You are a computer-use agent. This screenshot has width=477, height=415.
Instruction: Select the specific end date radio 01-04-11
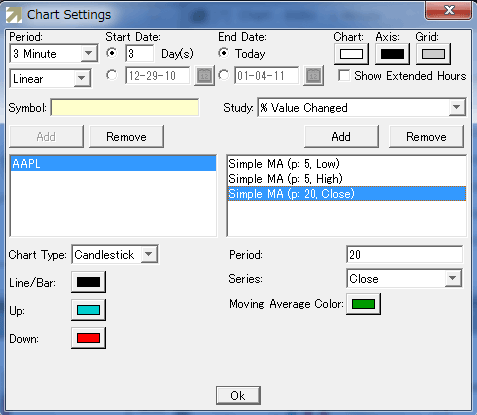224,75
